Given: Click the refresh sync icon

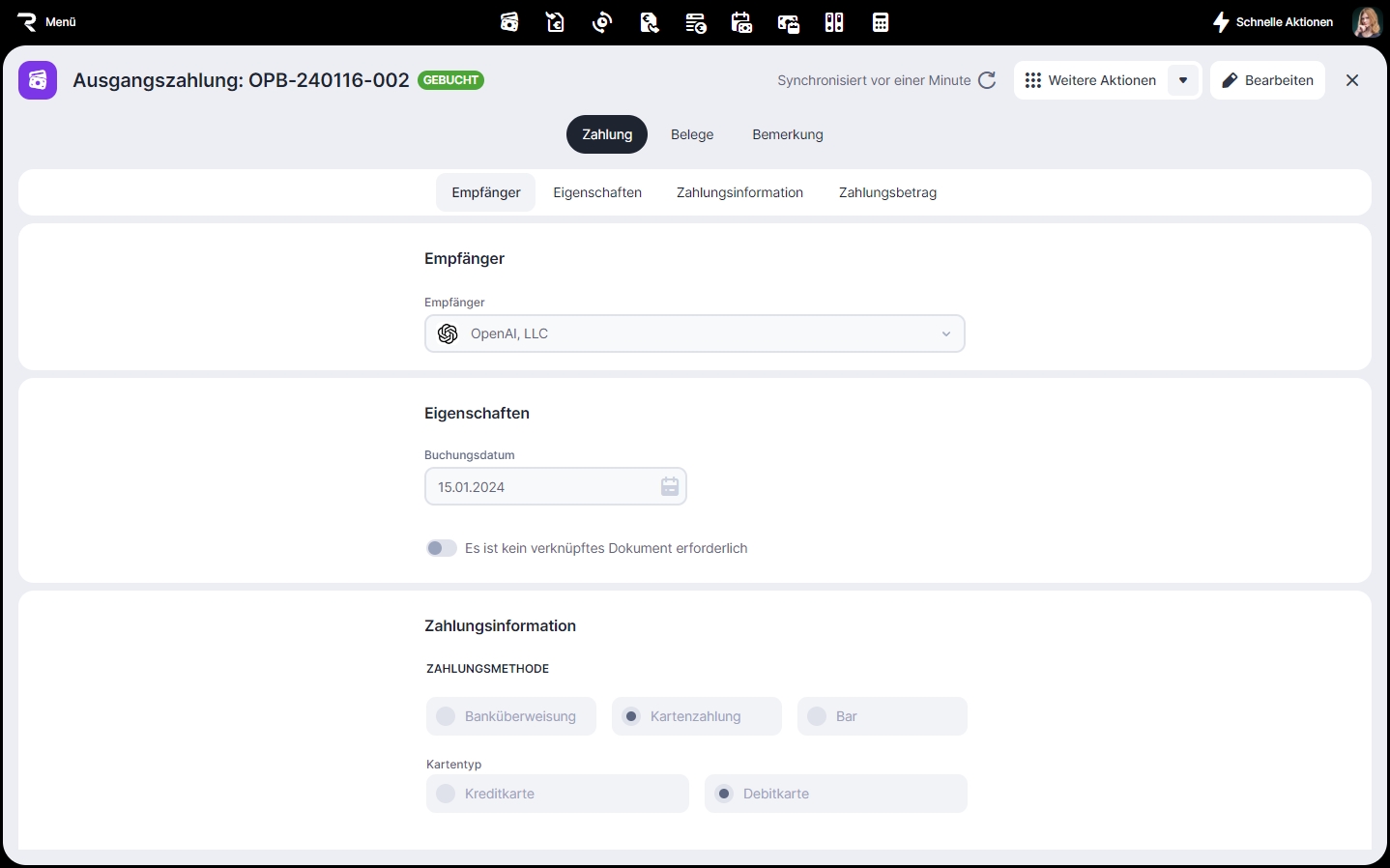Looking at the screenshot, I should point(987,80).
